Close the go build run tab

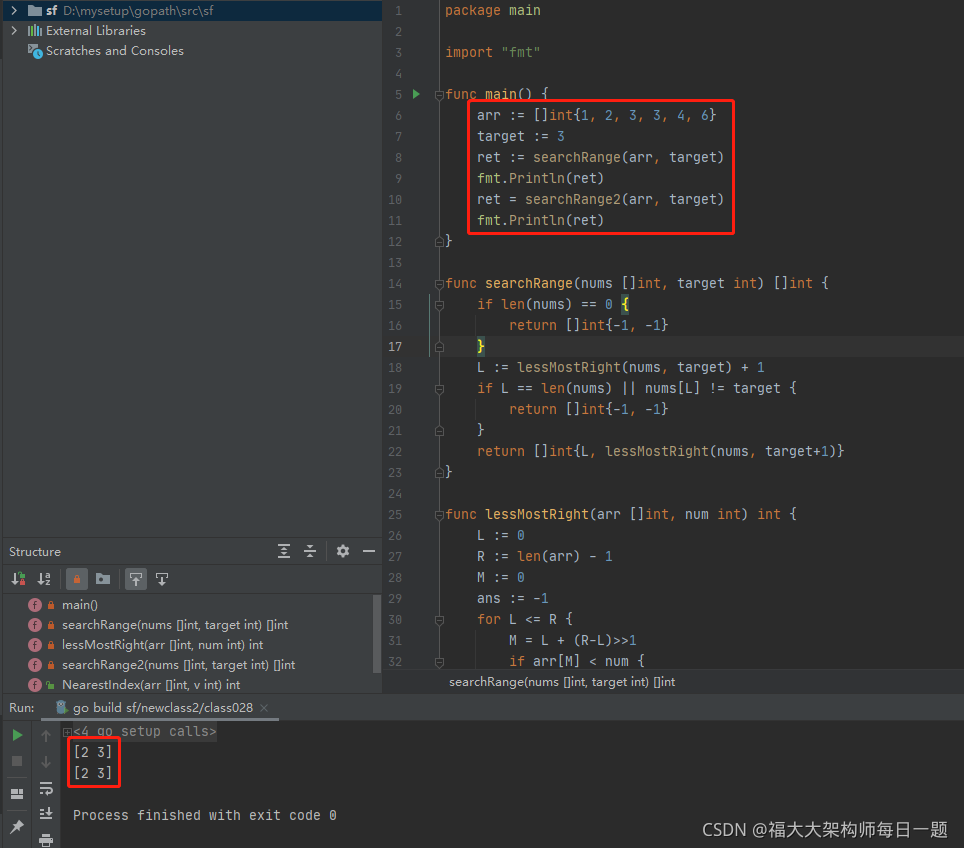264,708
